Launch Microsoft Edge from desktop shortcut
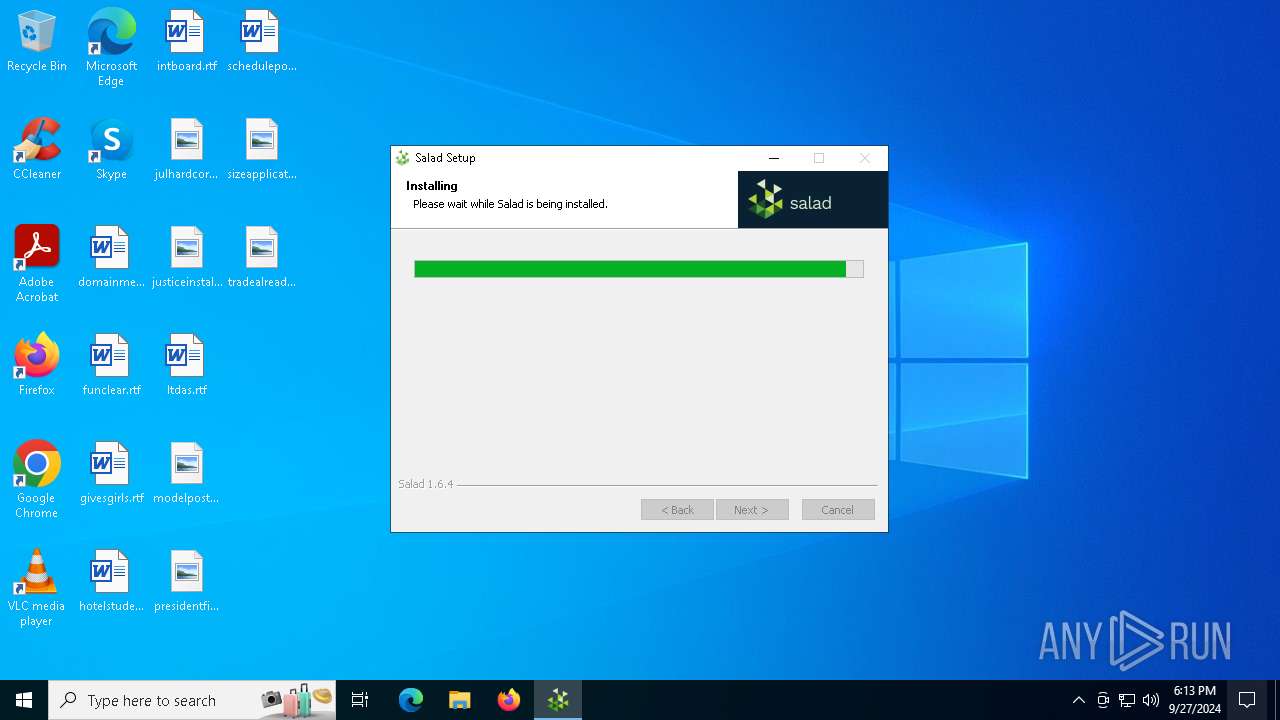Screen dimensions: 1280x720 [x=111, y=47]
